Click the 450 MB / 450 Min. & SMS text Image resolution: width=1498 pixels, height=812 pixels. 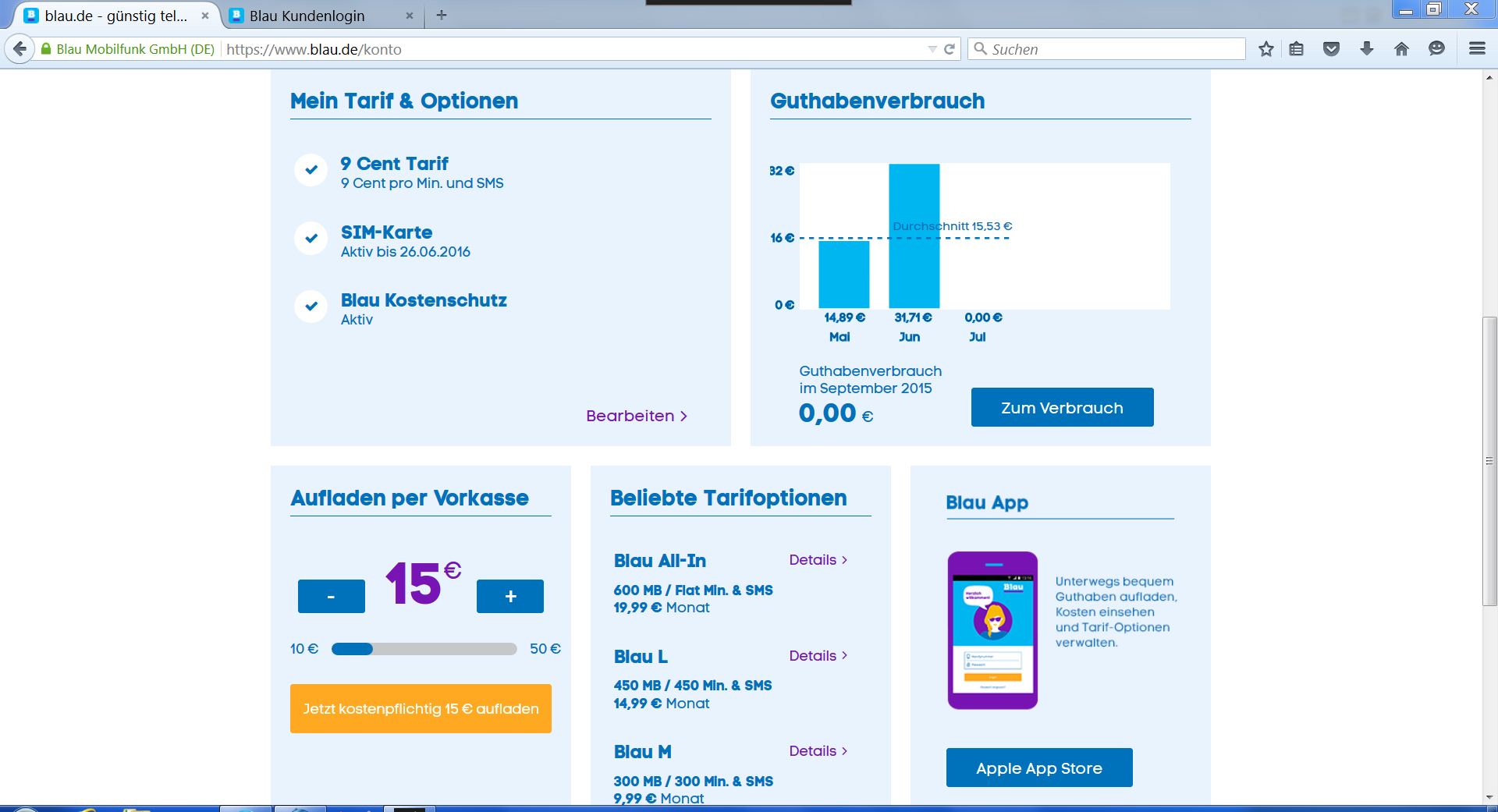[x=693, y=686]
